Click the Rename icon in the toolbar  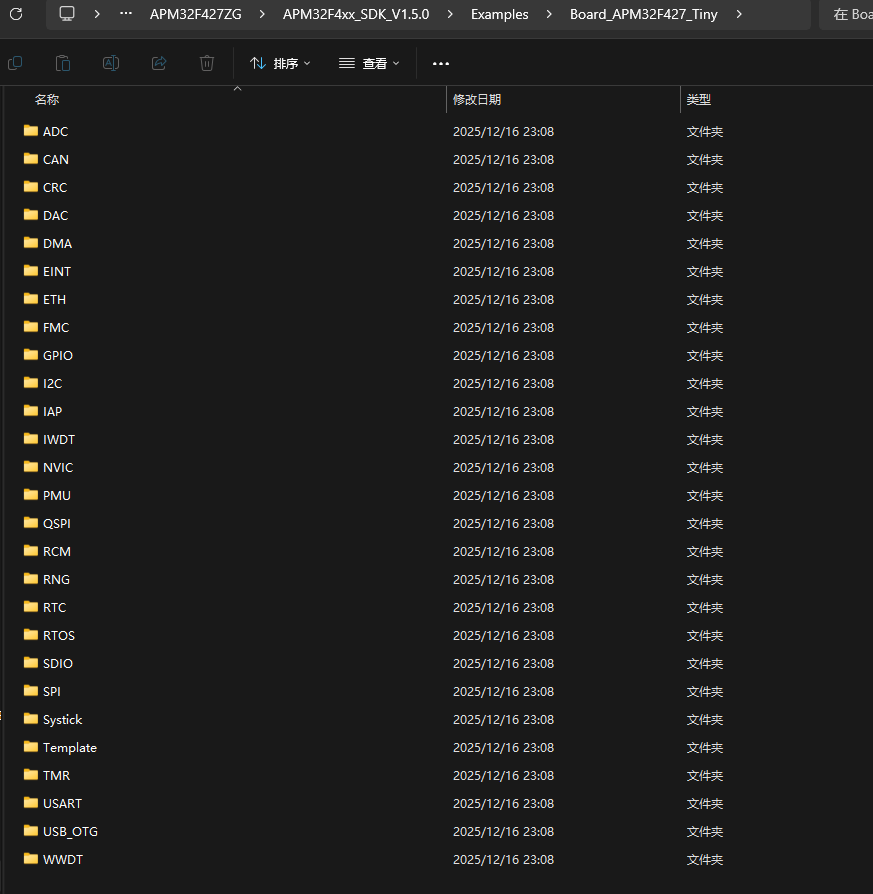point(111,63)
